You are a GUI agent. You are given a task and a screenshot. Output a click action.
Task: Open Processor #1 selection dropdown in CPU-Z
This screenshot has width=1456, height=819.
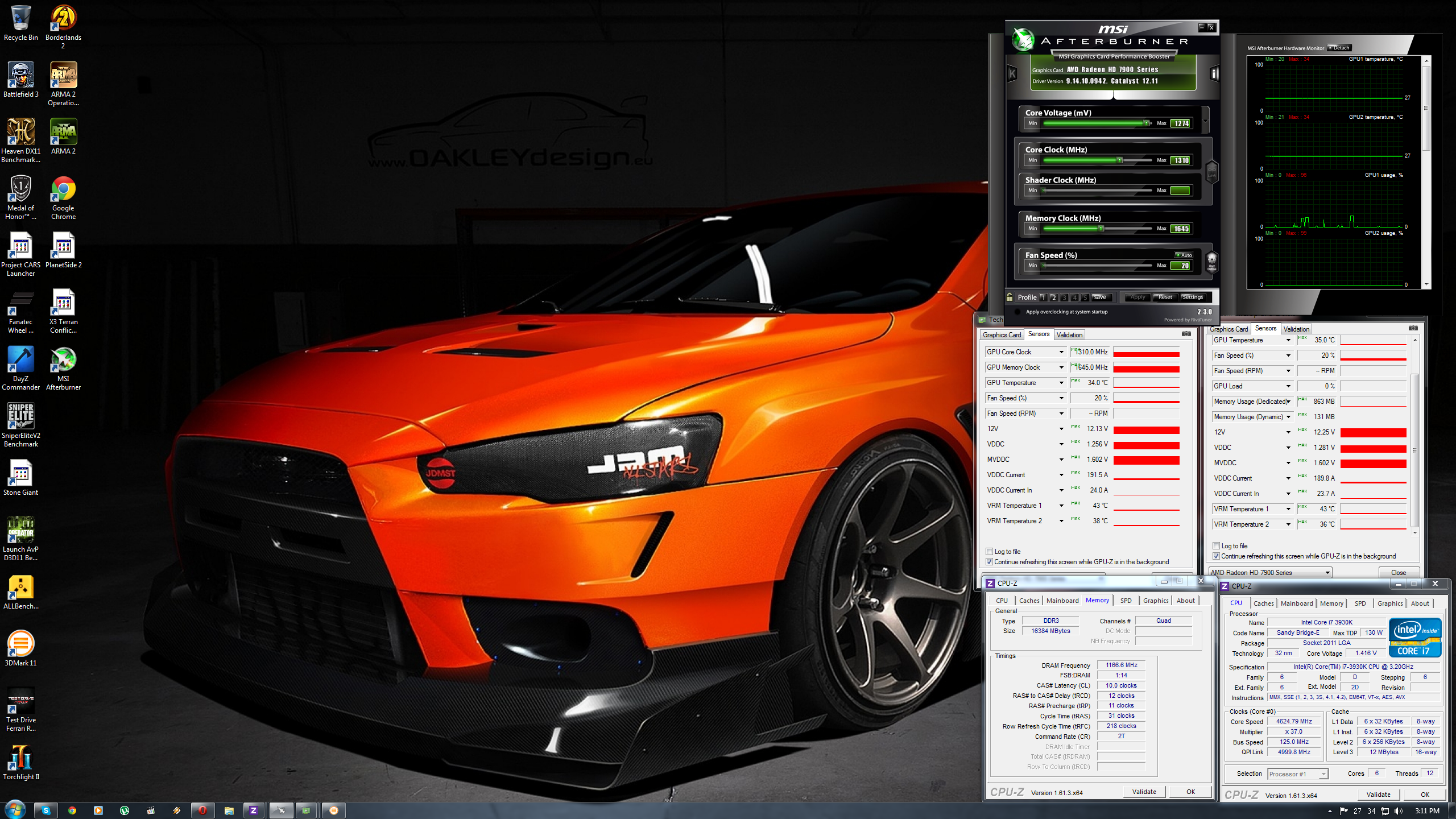(1298, 774)
